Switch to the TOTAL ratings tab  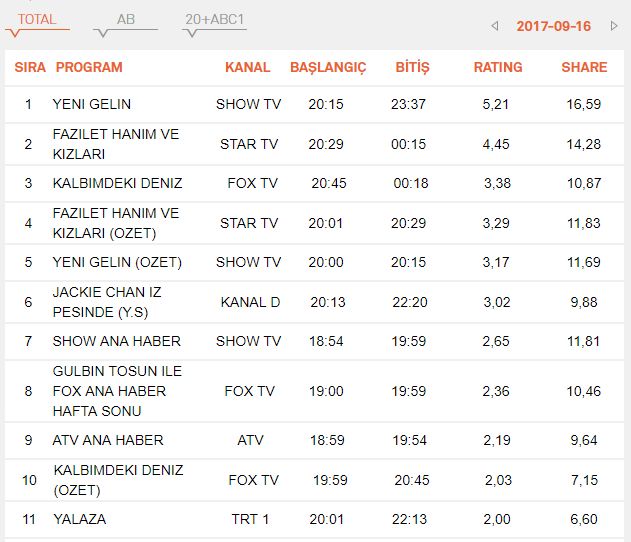pyautogui.click(x=37, y=19)
